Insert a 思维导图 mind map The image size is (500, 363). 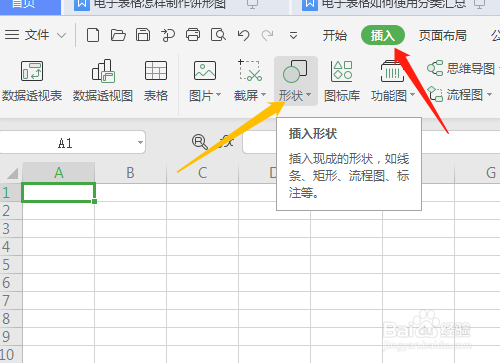tap(461, 68)
